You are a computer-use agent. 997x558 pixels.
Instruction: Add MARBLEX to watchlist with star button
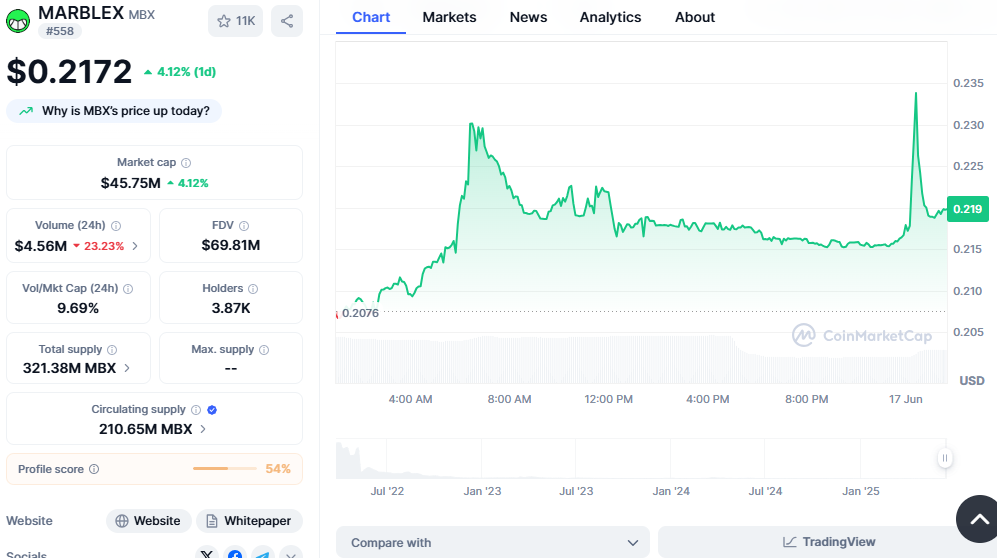click(235, 21)
